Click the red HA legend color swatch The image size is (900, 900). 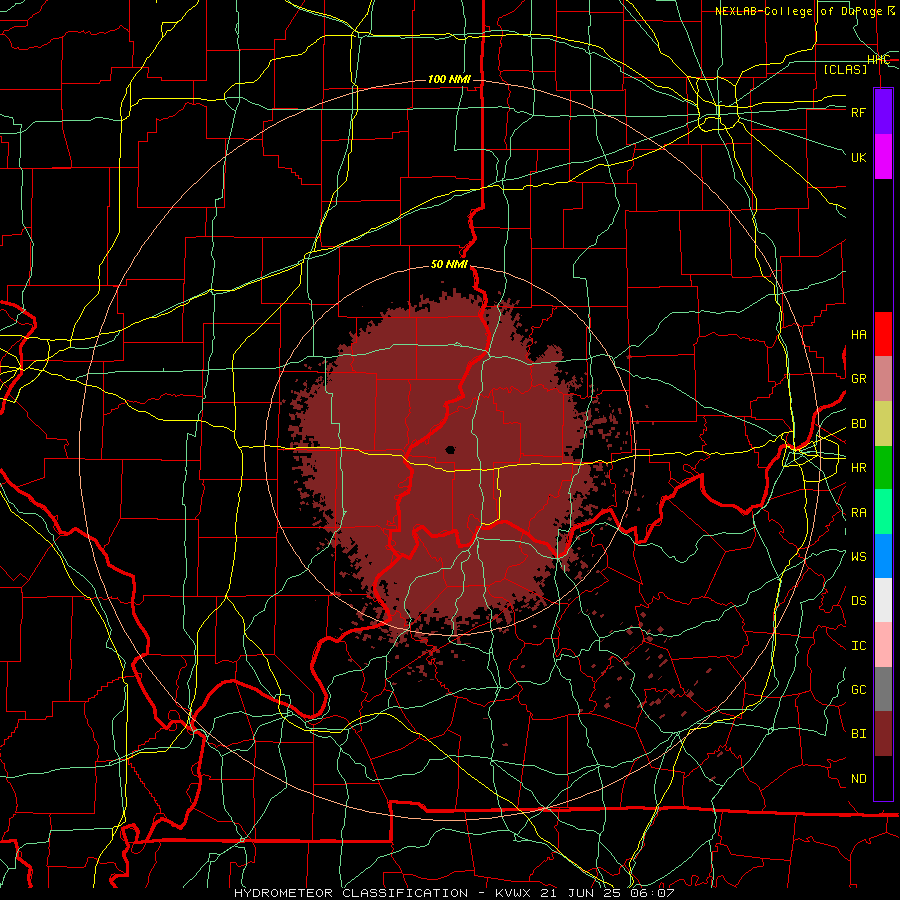pos(883,334)
